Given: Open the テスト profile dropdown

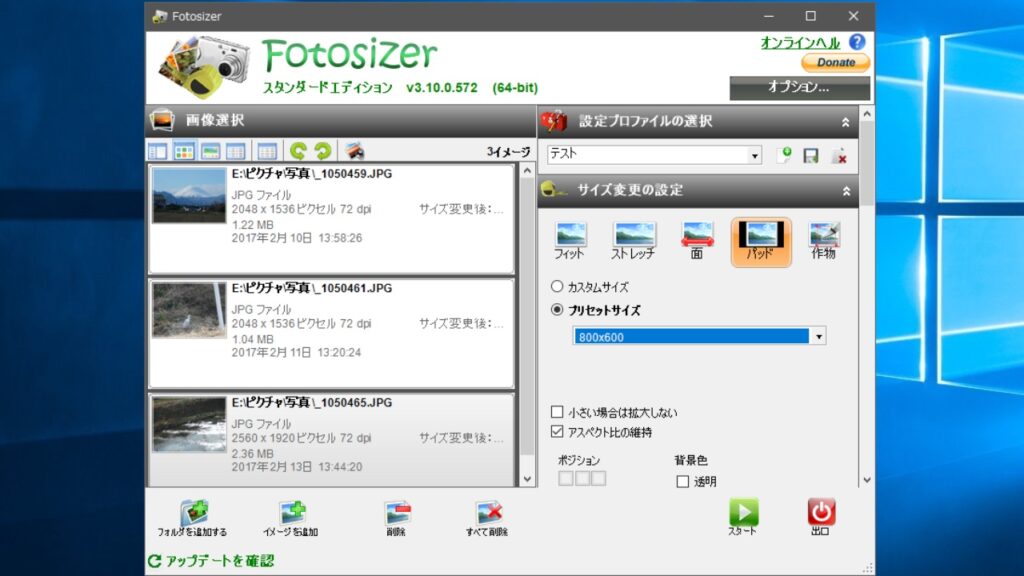Looking at the screenshot, I should pos(754,155).
